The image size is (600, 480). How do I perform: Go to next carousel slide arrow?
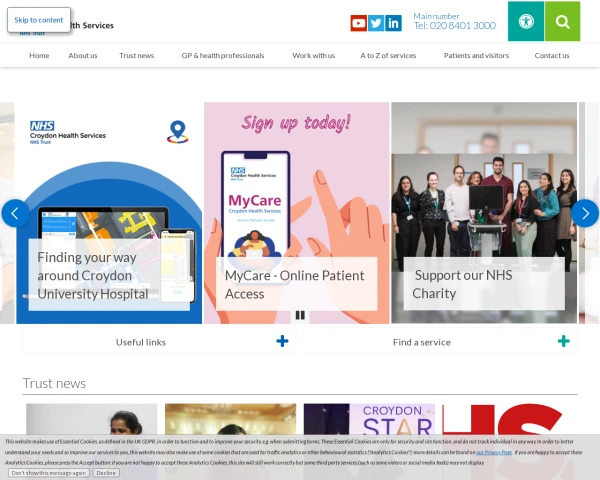[x=585, y=213]
